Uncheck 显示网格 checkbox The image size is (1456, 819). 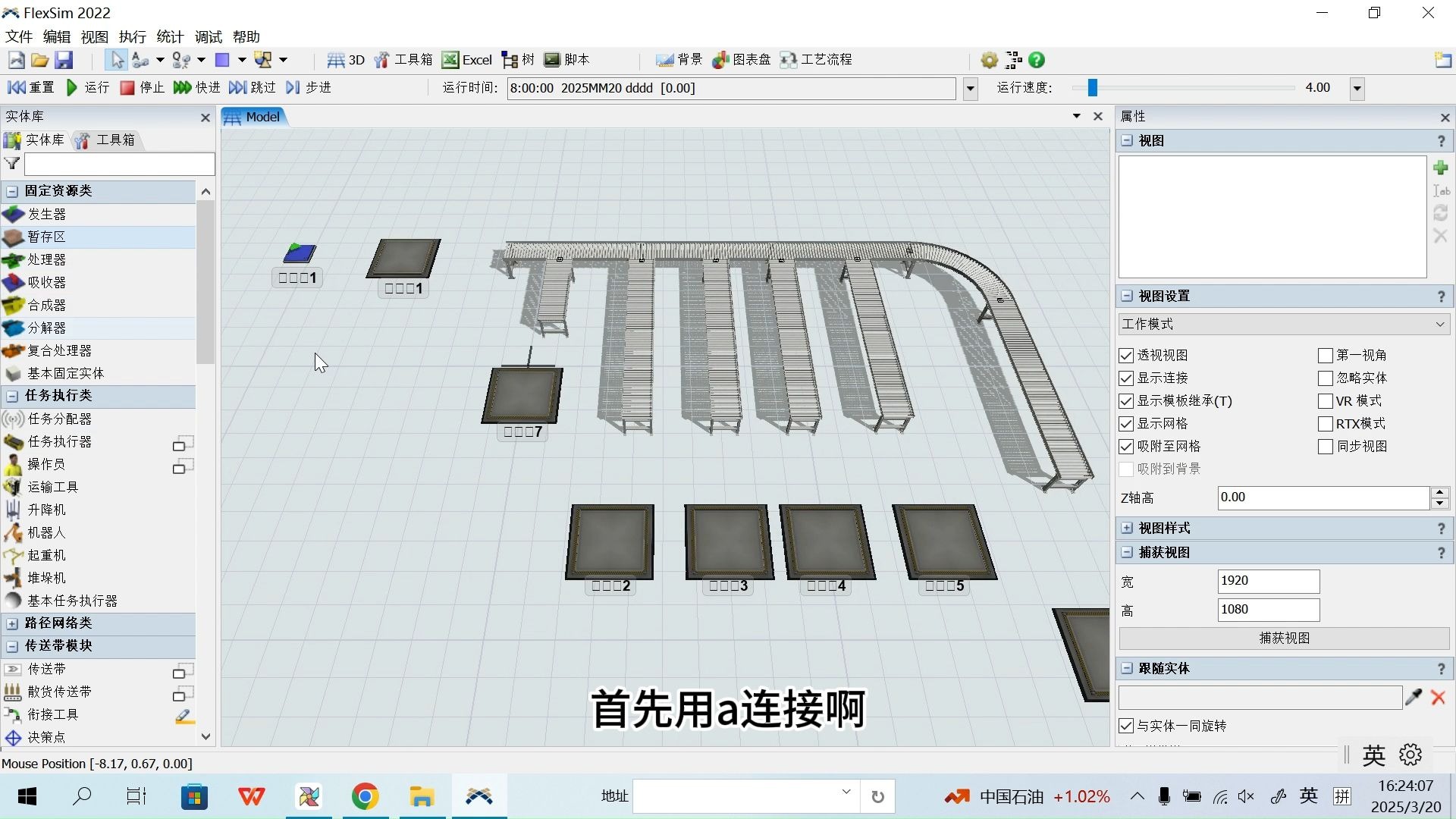click(1126, 424)
